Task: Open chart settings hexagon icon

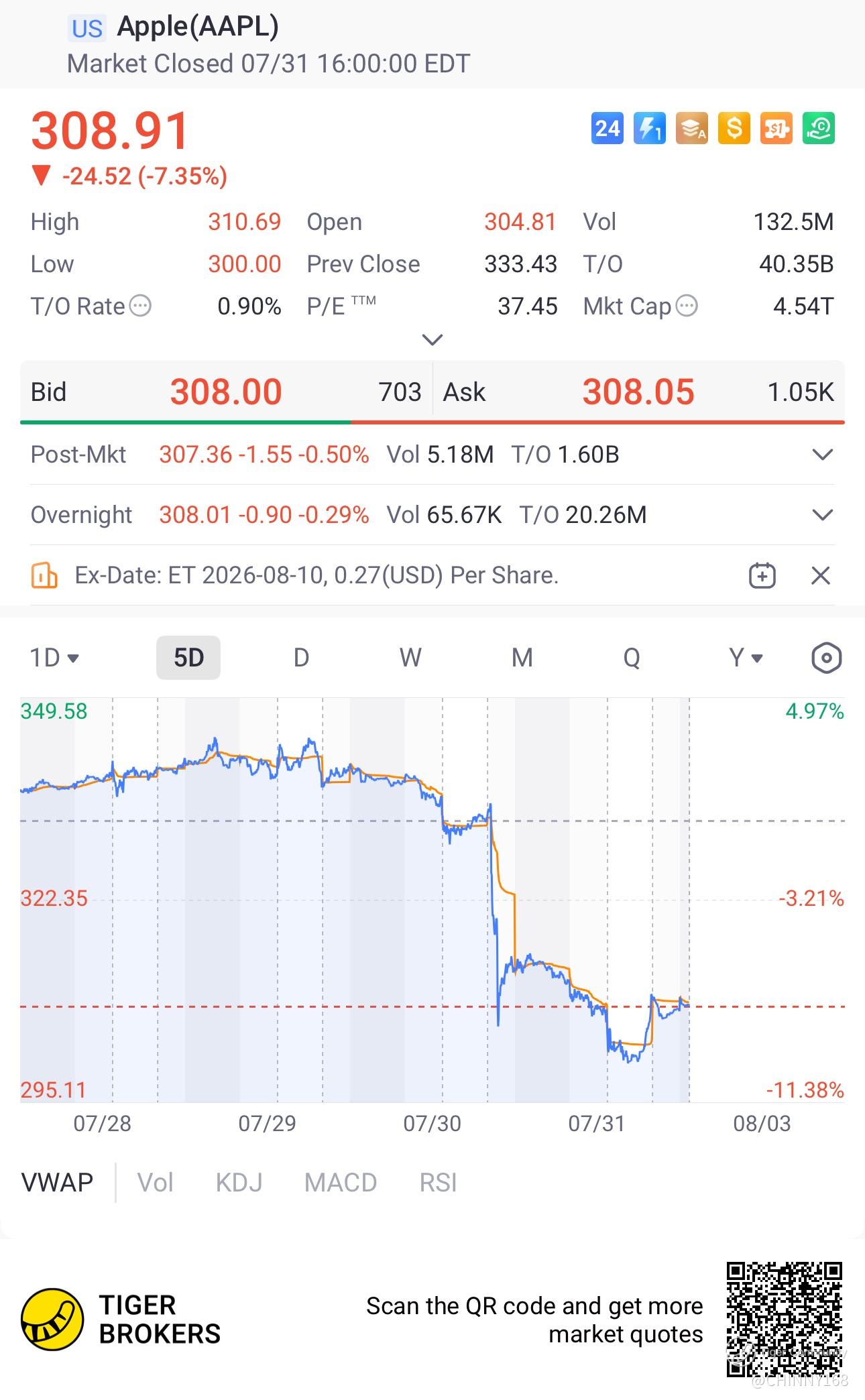Action: (x=826, y=658)
